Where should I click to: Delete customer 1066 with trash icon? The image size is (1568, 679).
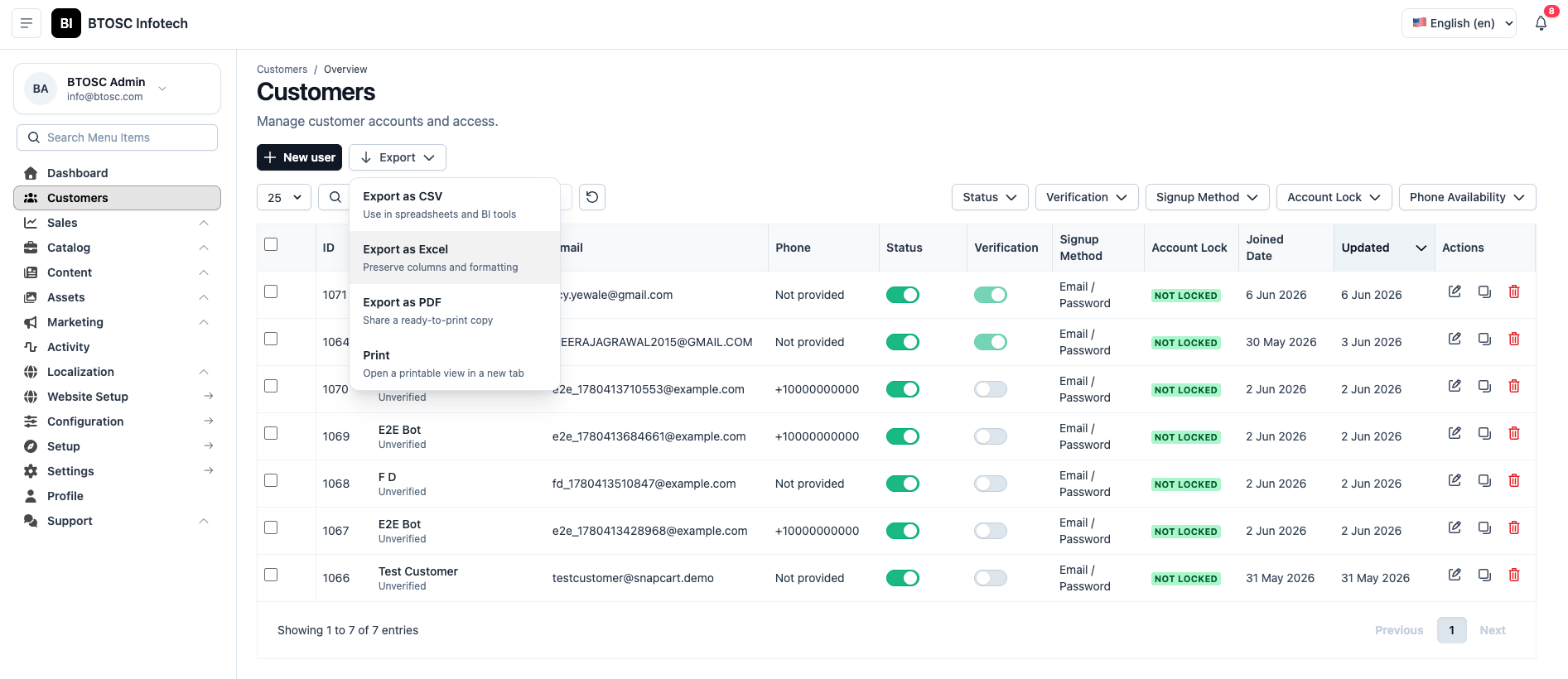click(1514, 575)
